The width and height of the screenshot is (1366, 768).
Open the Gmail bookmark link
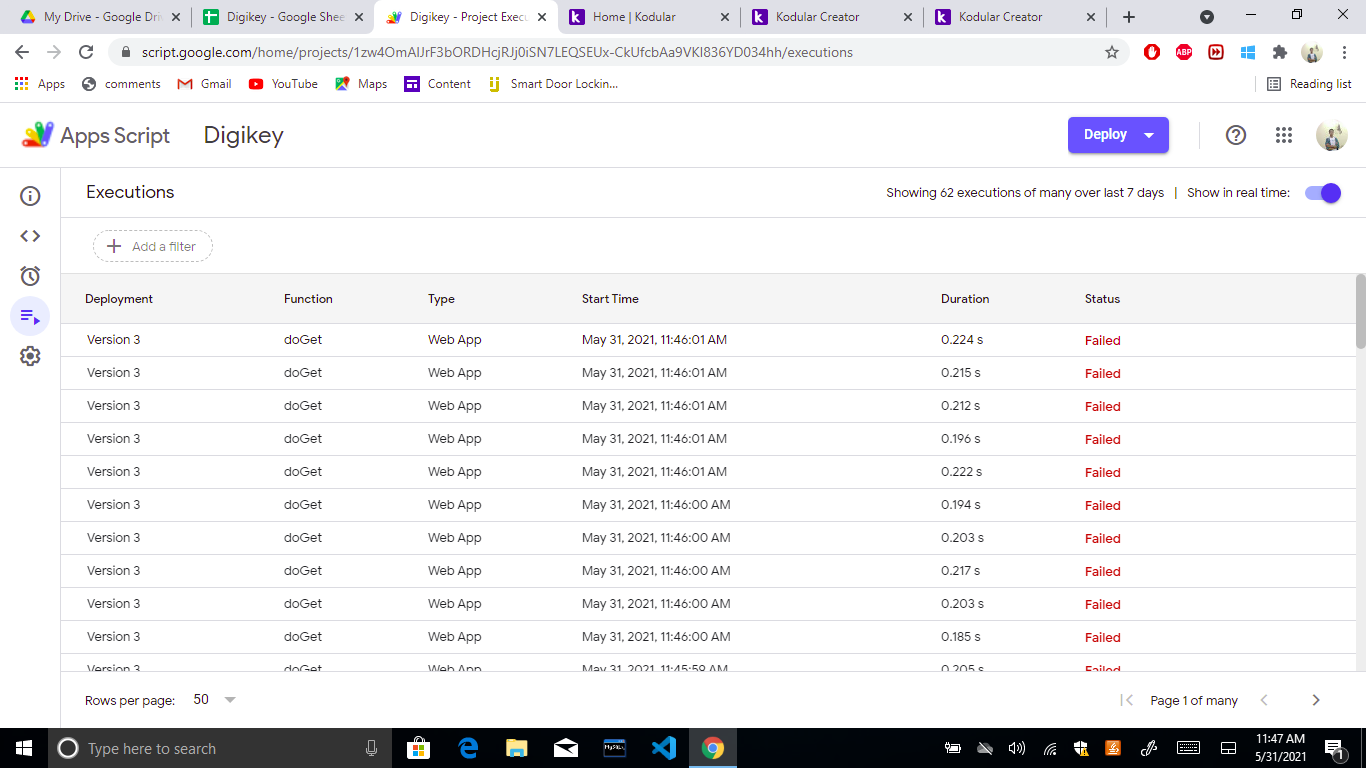click(x=203, y=84)
